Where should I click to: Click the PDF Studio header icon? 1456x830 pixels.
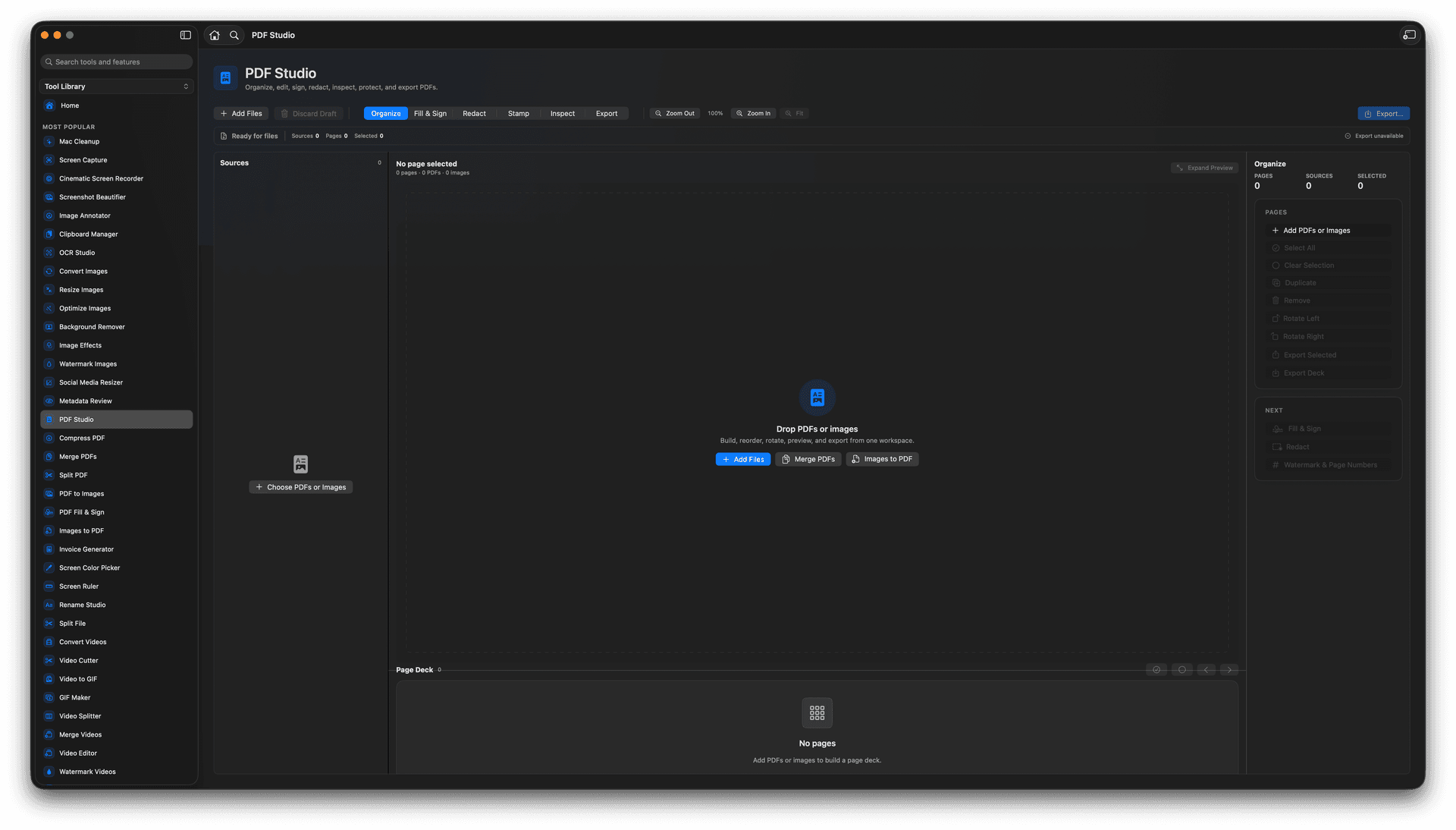click(x=225, y=77)
